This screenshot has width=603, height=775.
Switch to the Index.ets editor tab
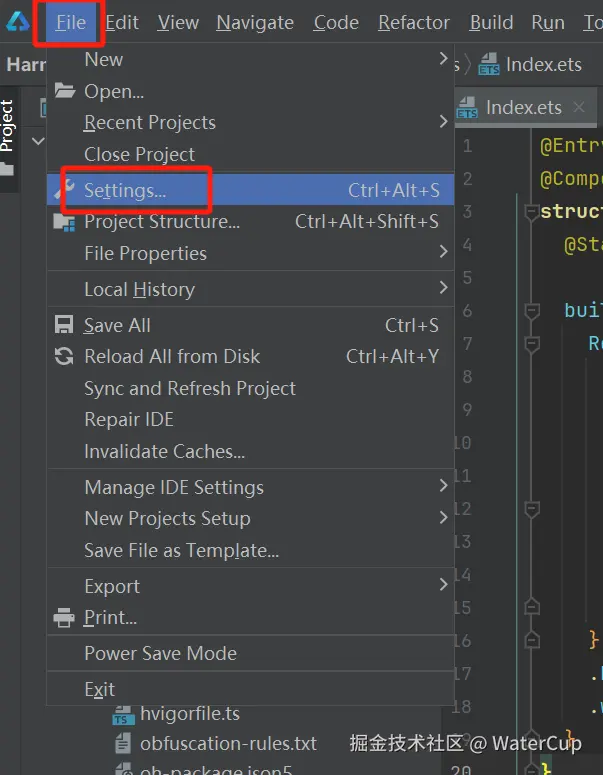(x=522, y=108)
